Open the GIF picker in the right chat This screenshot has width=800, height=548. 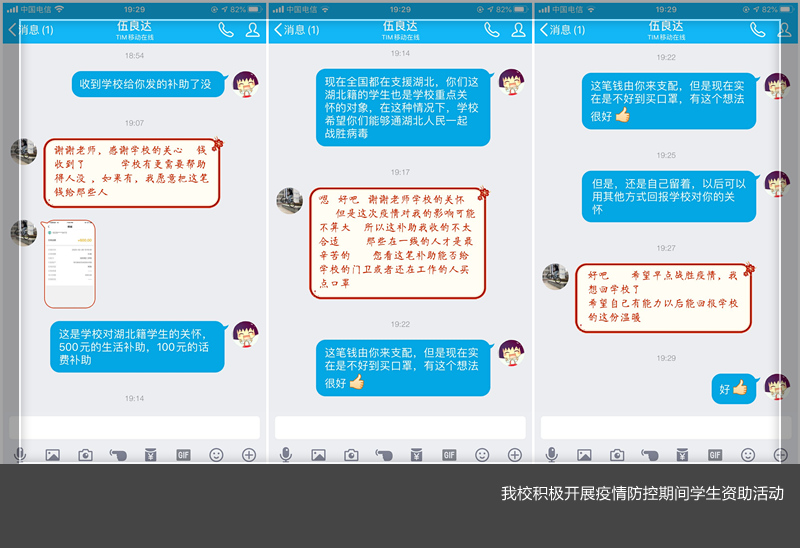pos(715,455)
